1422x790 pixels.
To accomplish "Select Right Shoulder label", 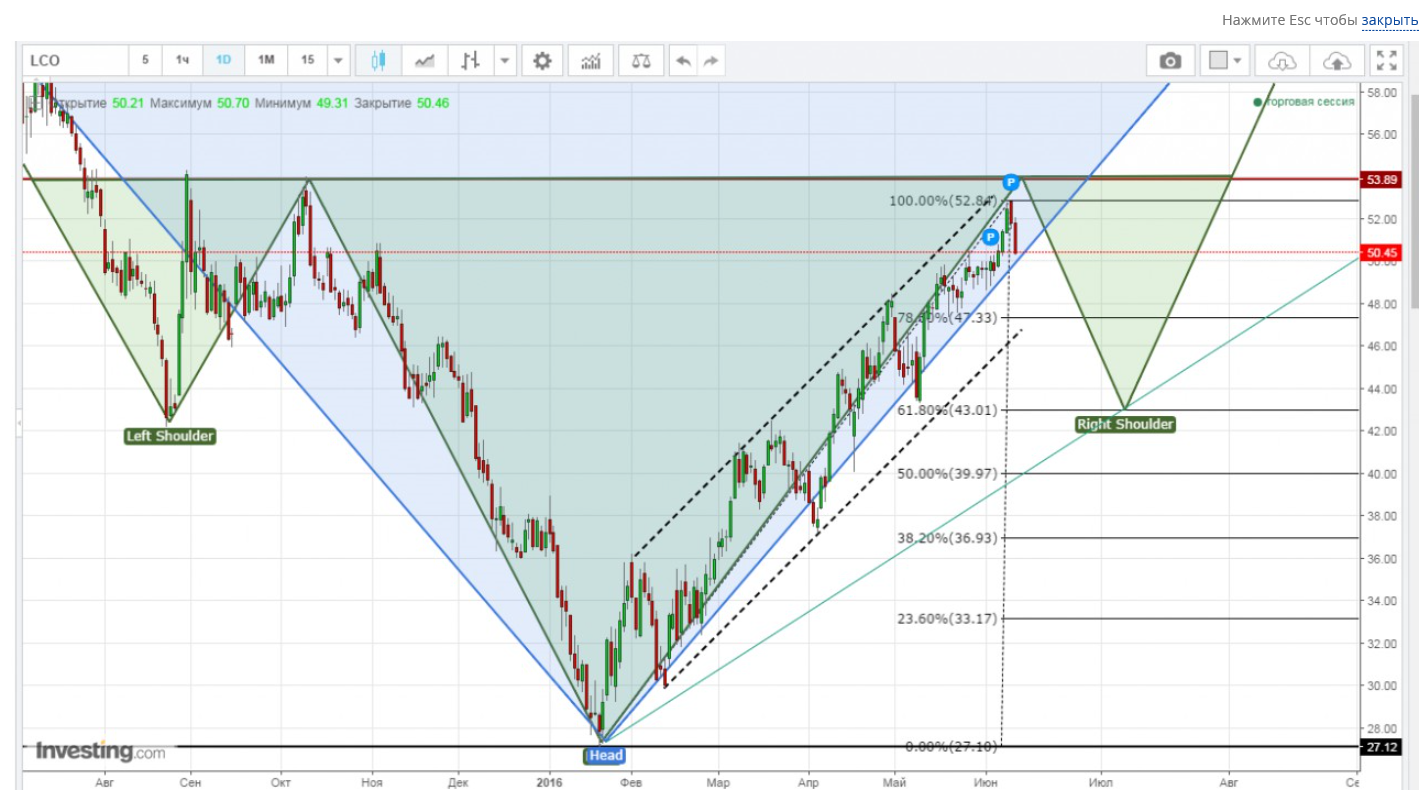I will pyautogui.click(x=1125, y=424).
